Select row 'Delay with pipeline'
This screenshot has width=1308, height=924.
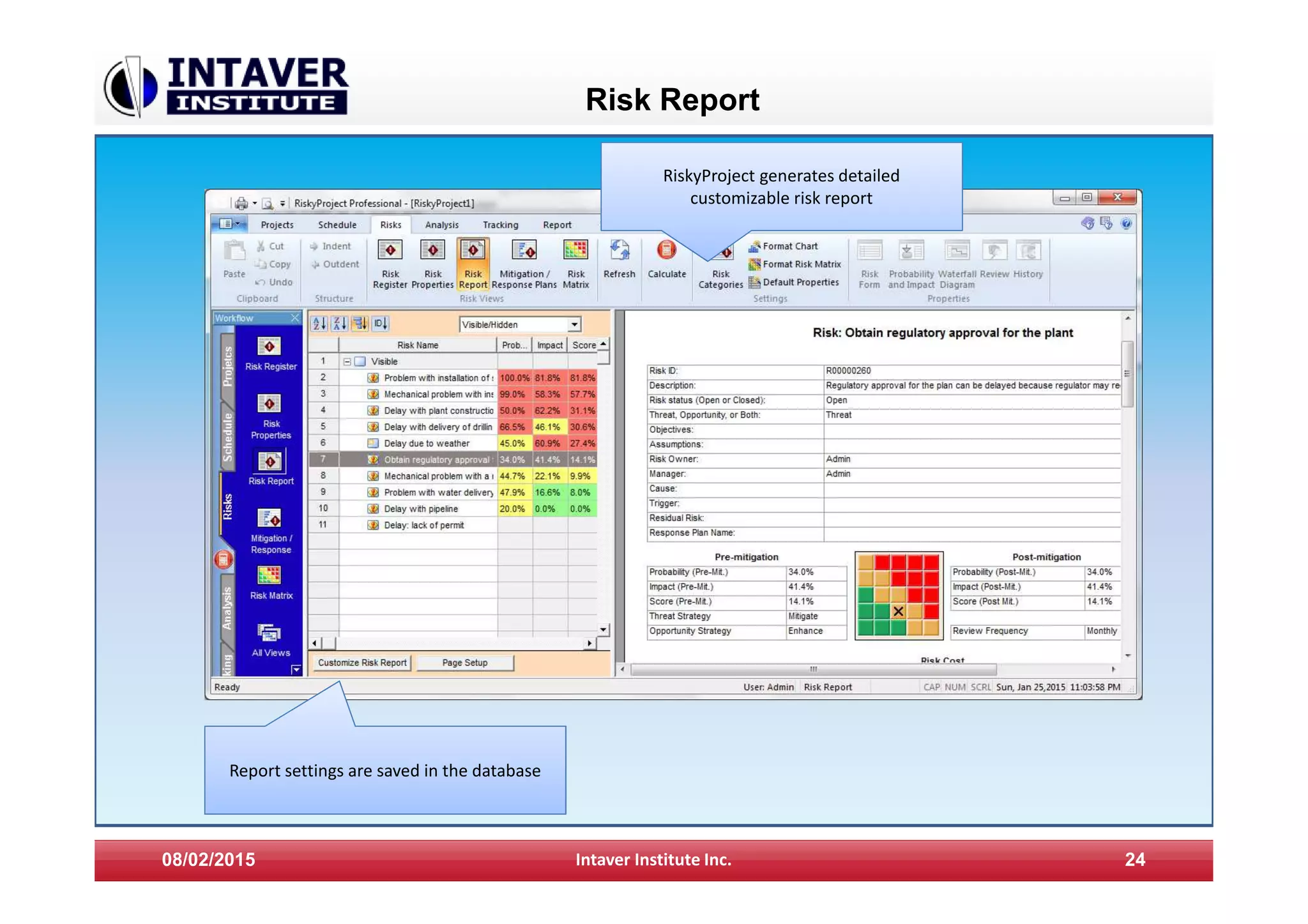pos(453,509)
